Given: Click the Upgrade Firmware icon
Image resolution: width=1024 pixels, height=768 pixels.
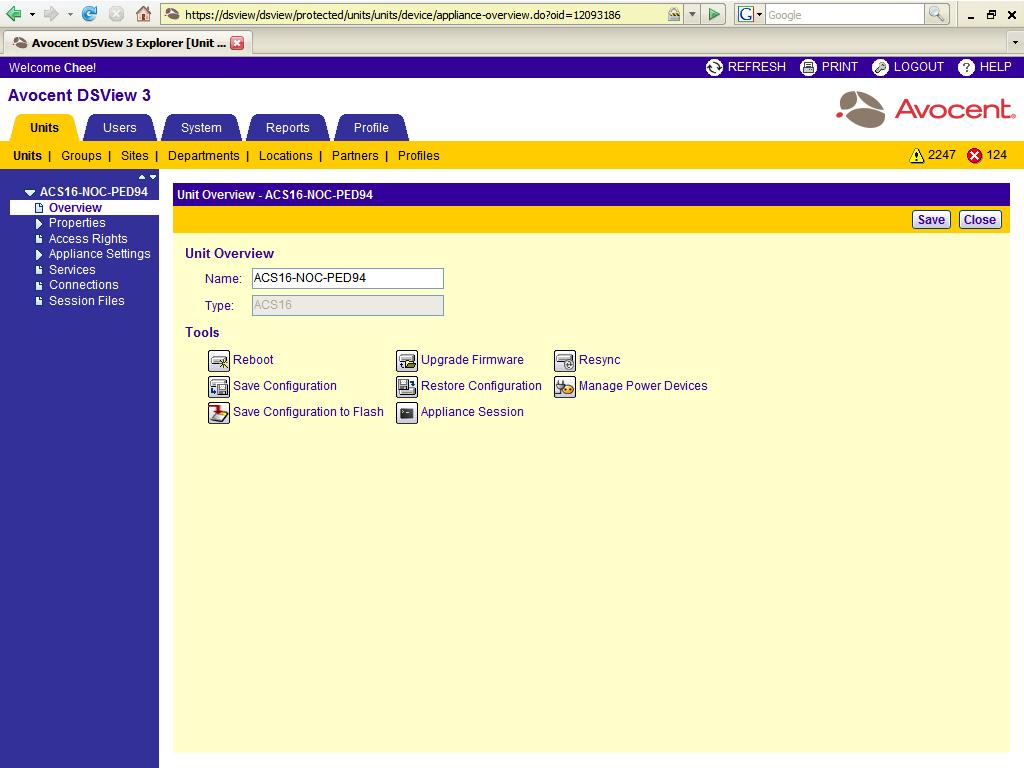Looking at the screenshot, I should [406, 361].
